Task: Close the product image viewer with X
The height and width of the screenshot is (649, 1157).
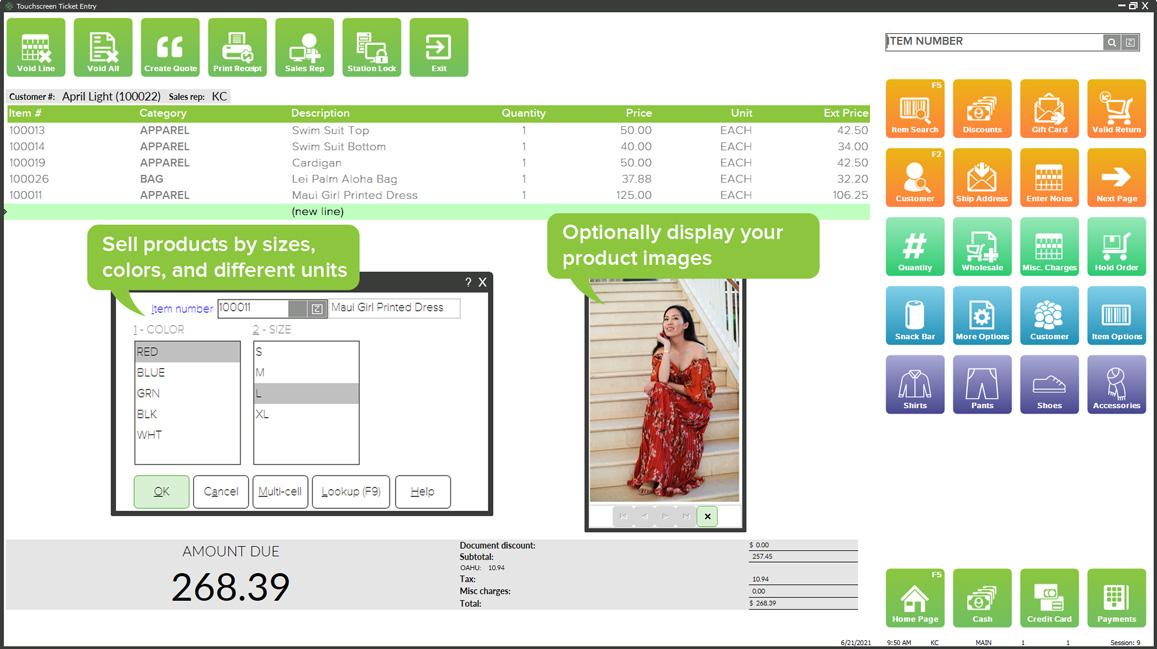Action: (x=707, y=517)
